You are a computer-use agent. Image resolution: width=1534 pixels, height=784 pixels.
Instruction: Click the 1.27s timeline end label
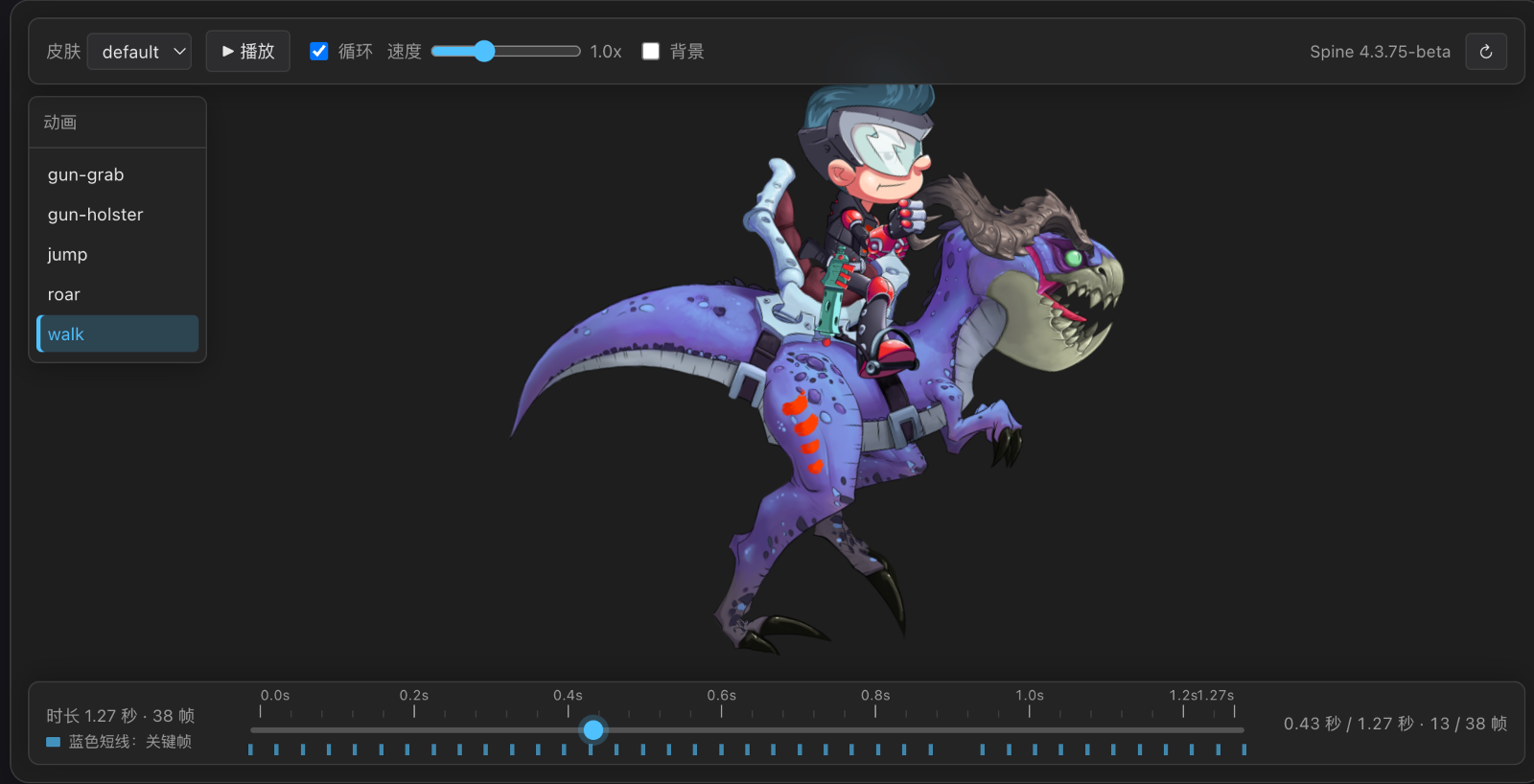tap(1217, 696)
